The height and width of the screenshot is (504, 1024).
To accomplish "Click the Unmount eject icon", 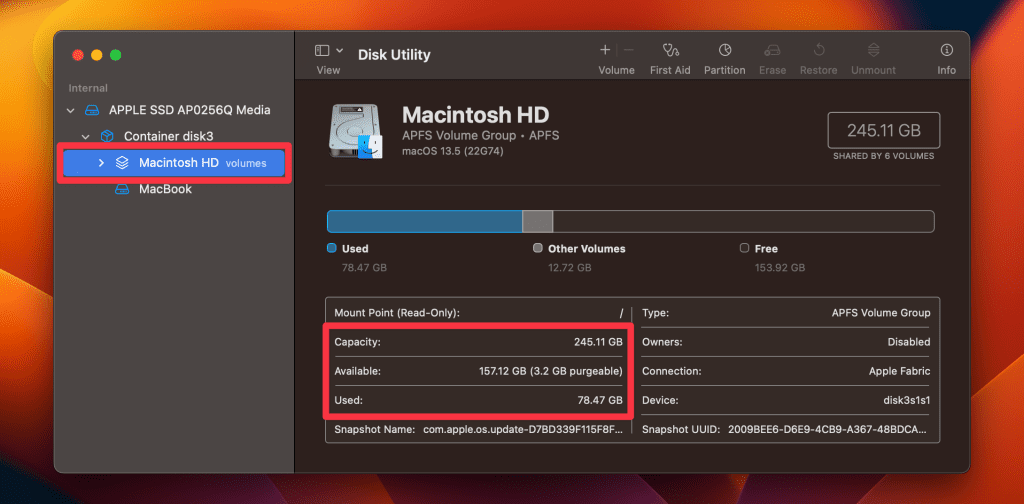I will point(873,50).
